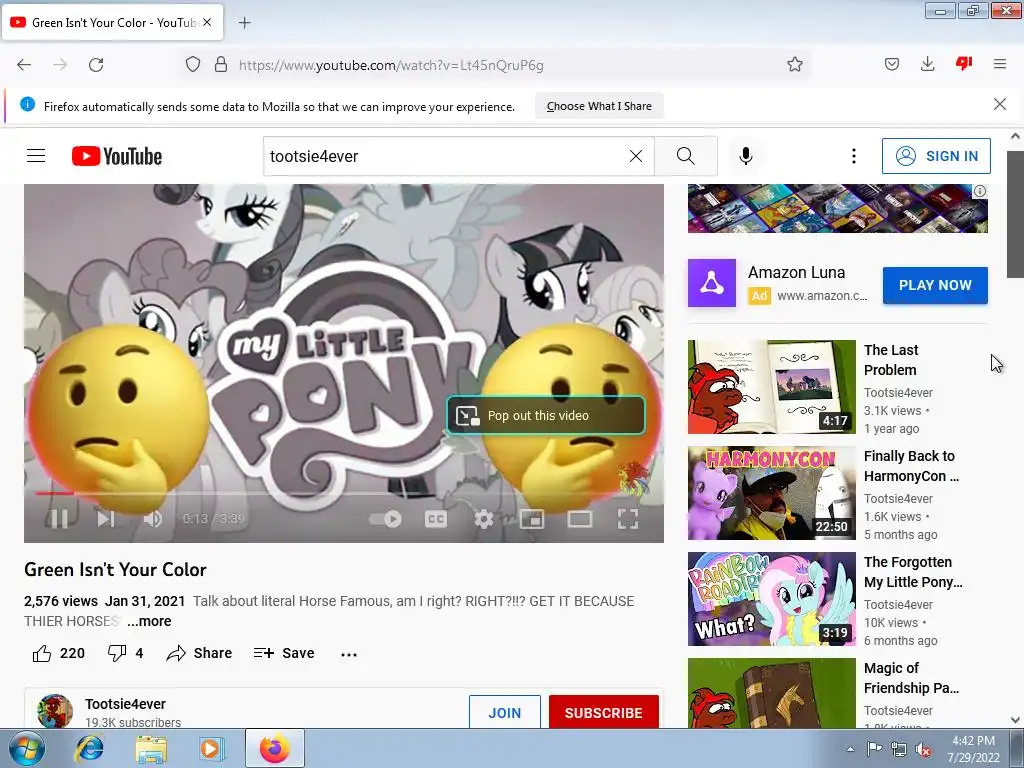Open Firefox application menu

coord(999,65)
